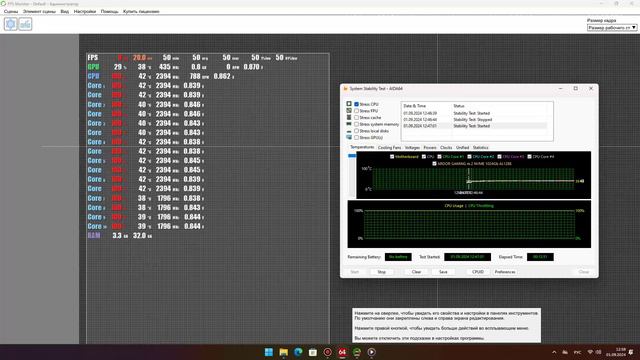Screen dimensions: 640x360
Task: Open the Размер кадра dropdown
Action: pyautogui.click(x=612, y=27)
